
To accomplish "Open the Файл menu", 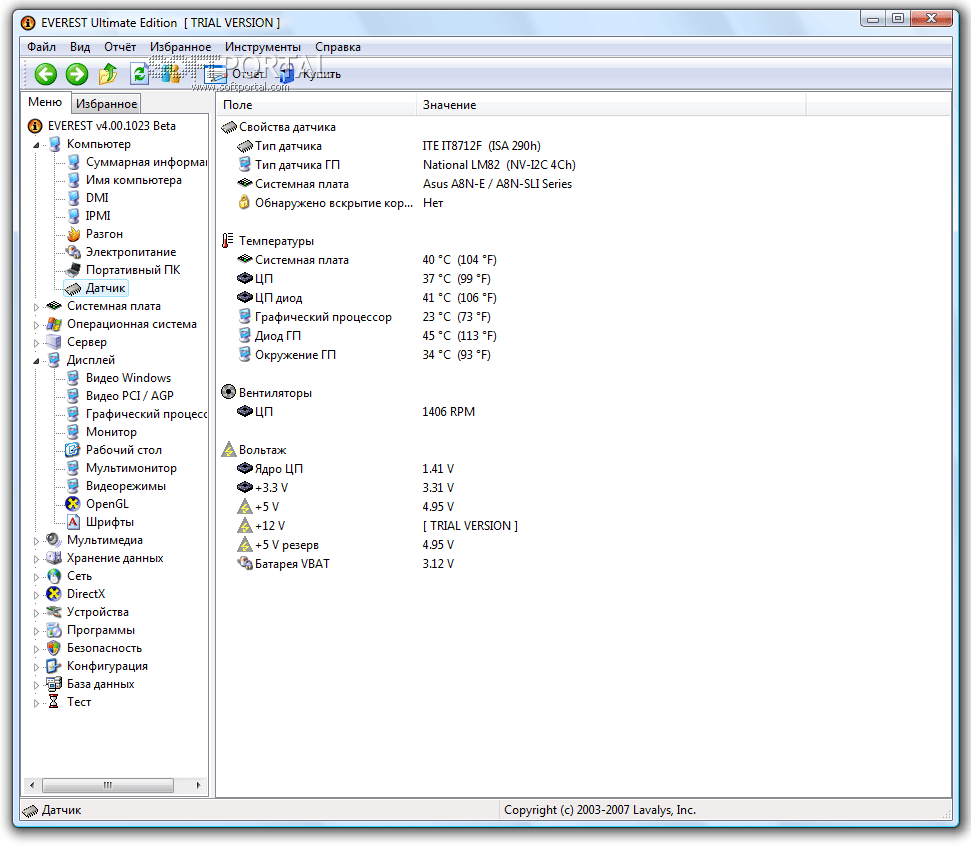I will 41,47.
